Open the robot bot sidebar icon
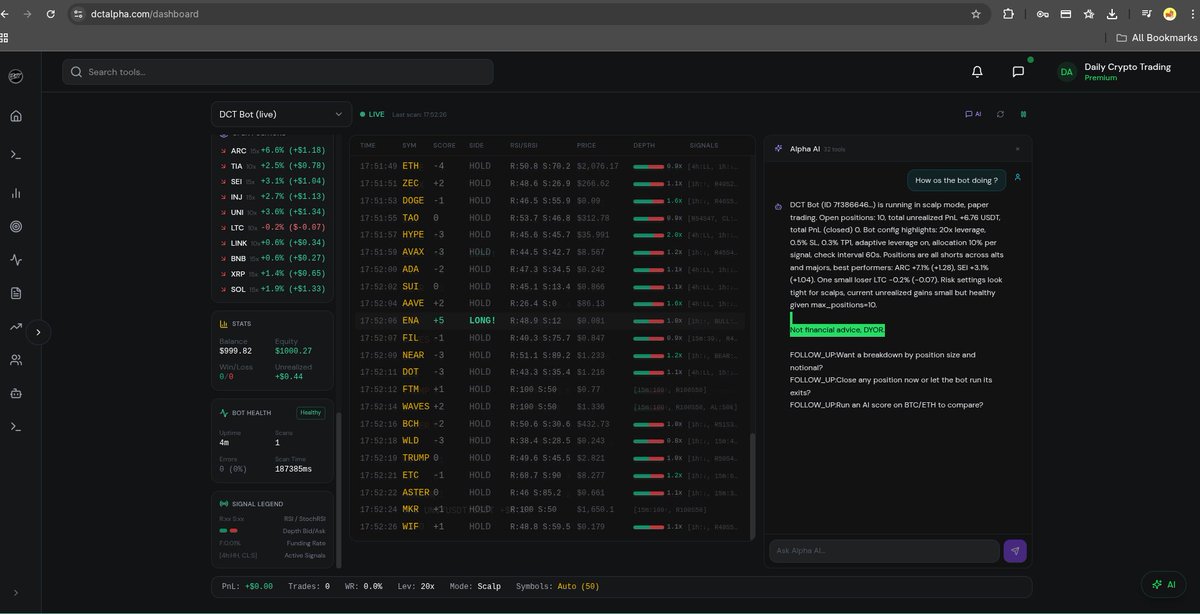 click(x=15, y=393)
